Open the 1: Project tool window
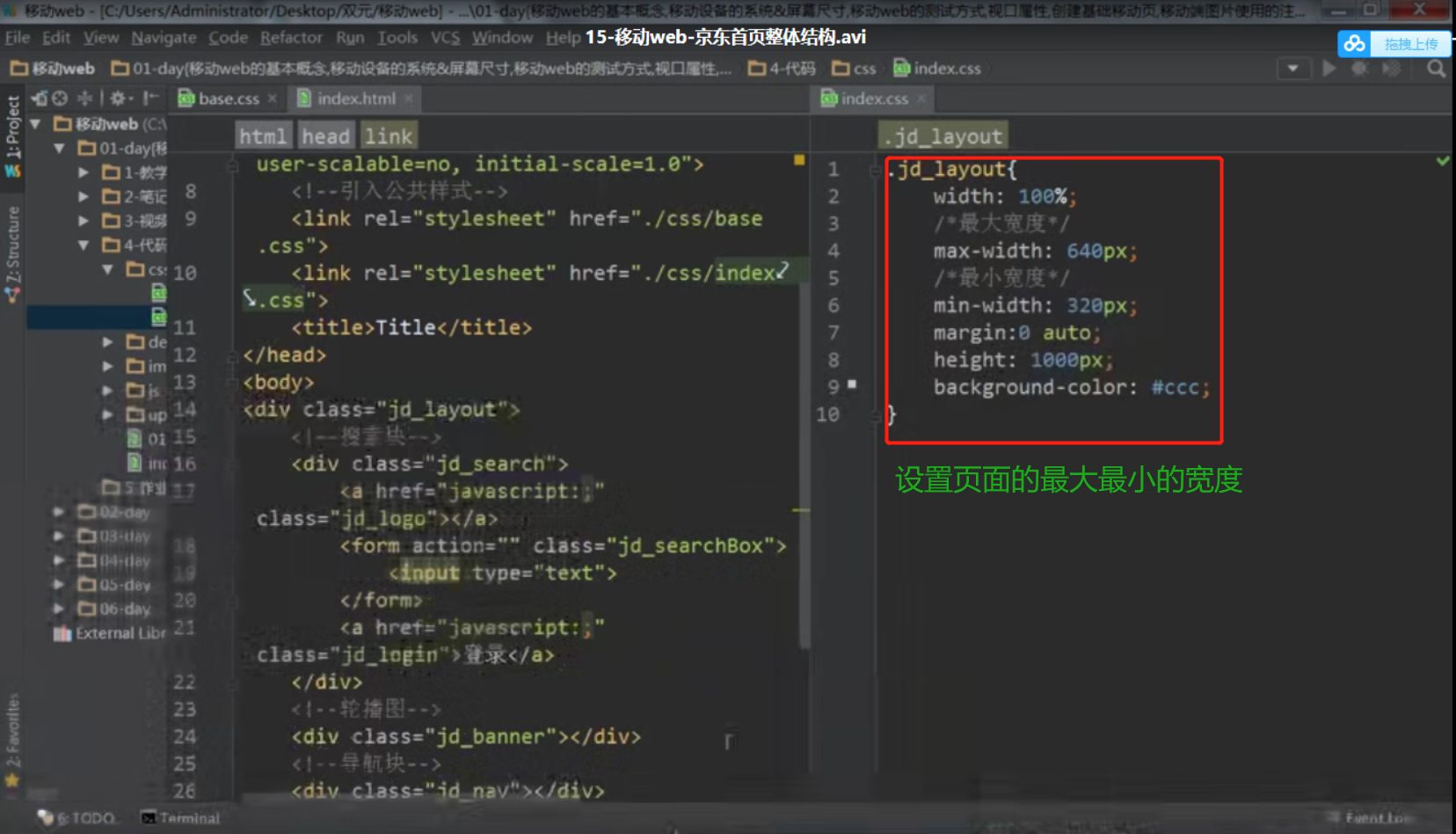 pos(12,127)
